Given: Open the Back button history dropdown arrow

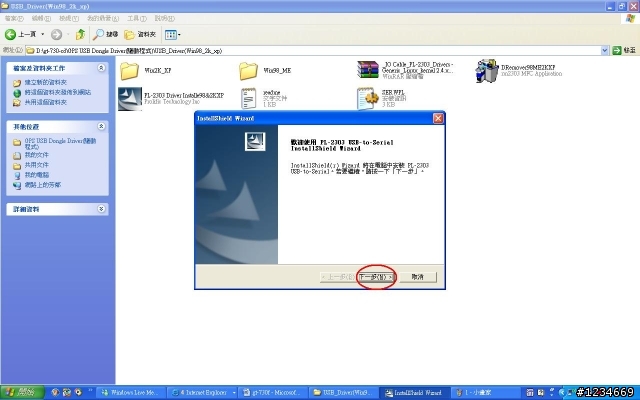Looking at the screenshot, I should pyautogui.click(x=42, y=35).
